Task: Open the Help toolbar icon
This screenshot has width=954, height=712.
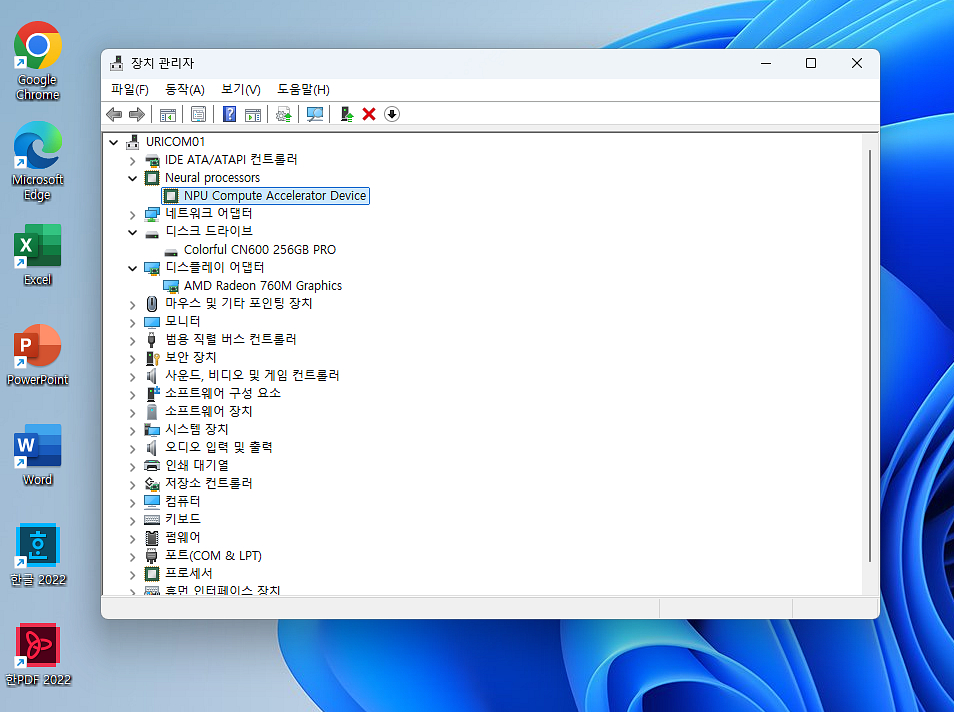Action: click(229, 115)
